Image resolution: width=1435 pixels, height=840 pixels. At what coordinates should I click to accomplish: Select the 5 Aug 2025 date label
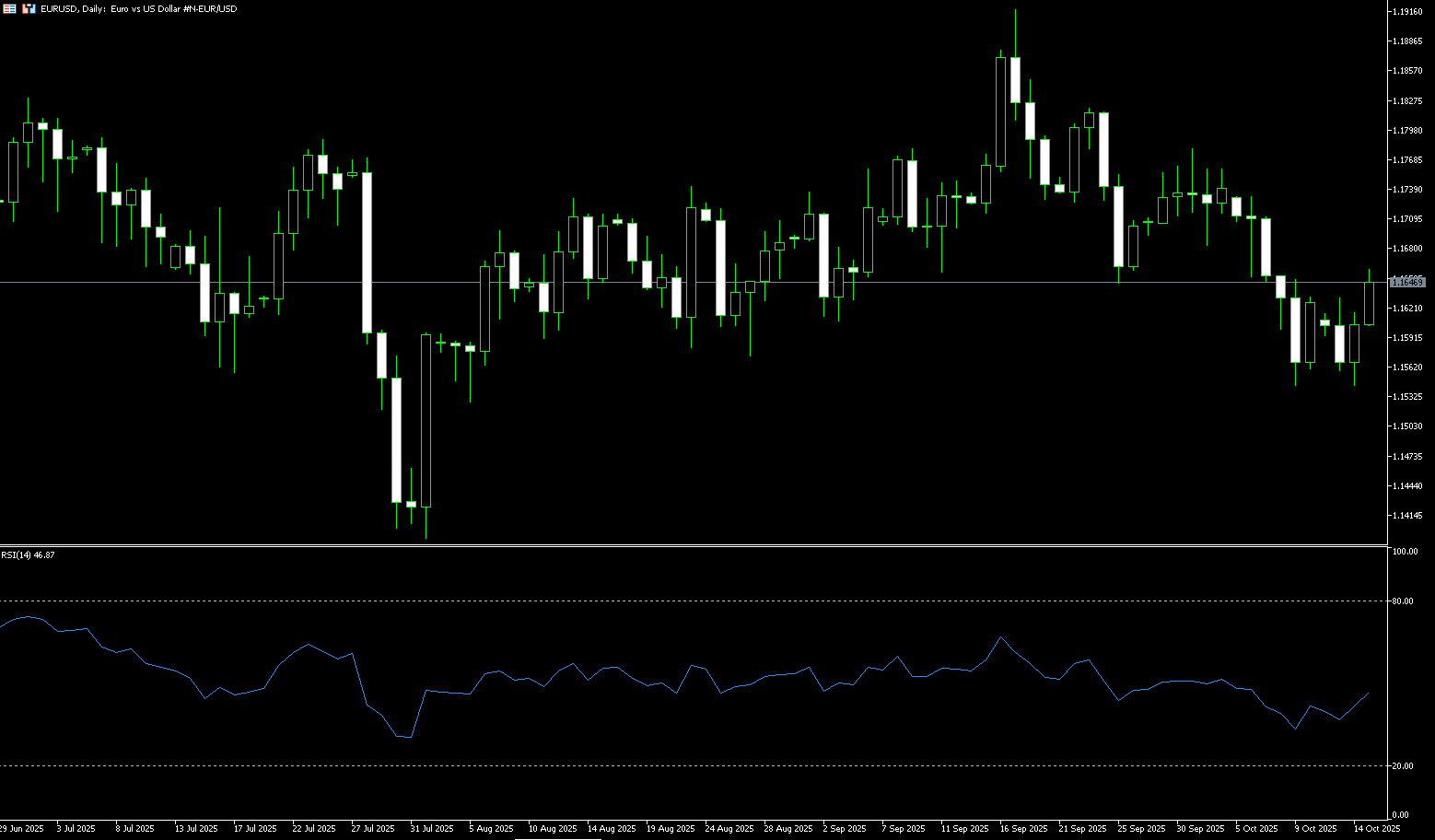point(491,829)
